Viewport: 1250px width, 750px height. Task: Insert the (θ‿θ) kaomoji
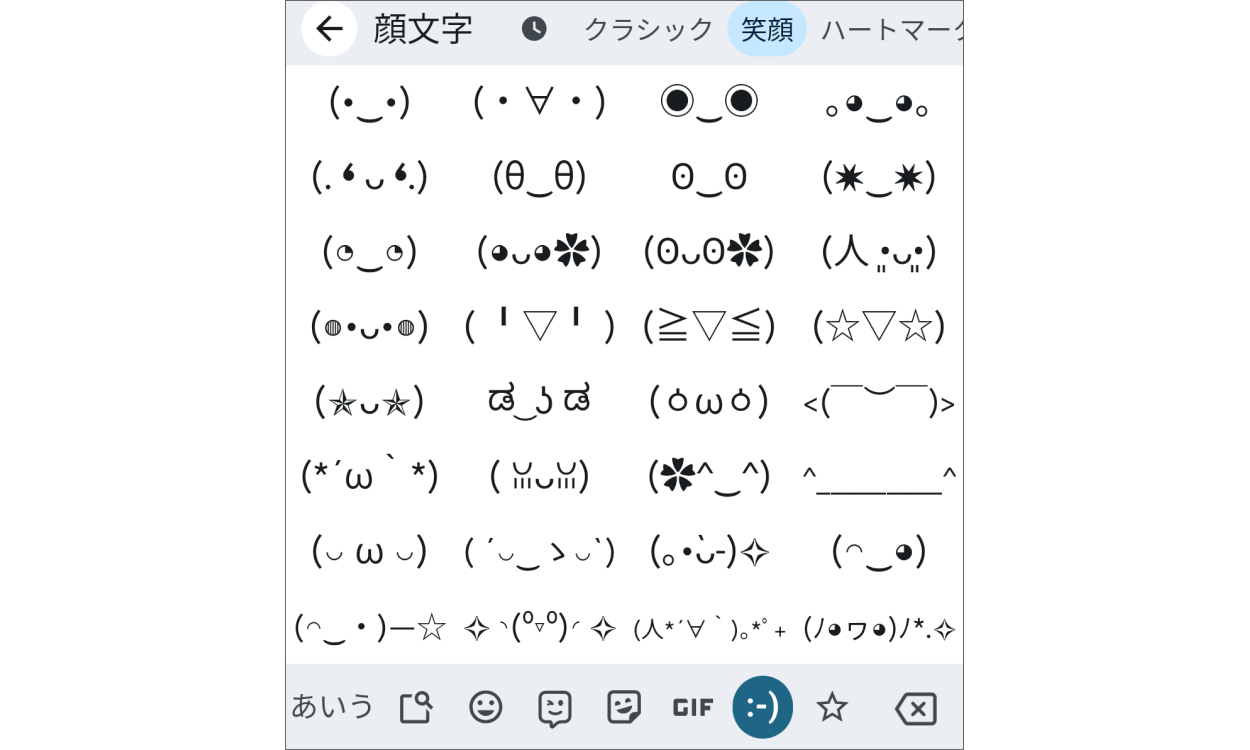tap(539, 177)
